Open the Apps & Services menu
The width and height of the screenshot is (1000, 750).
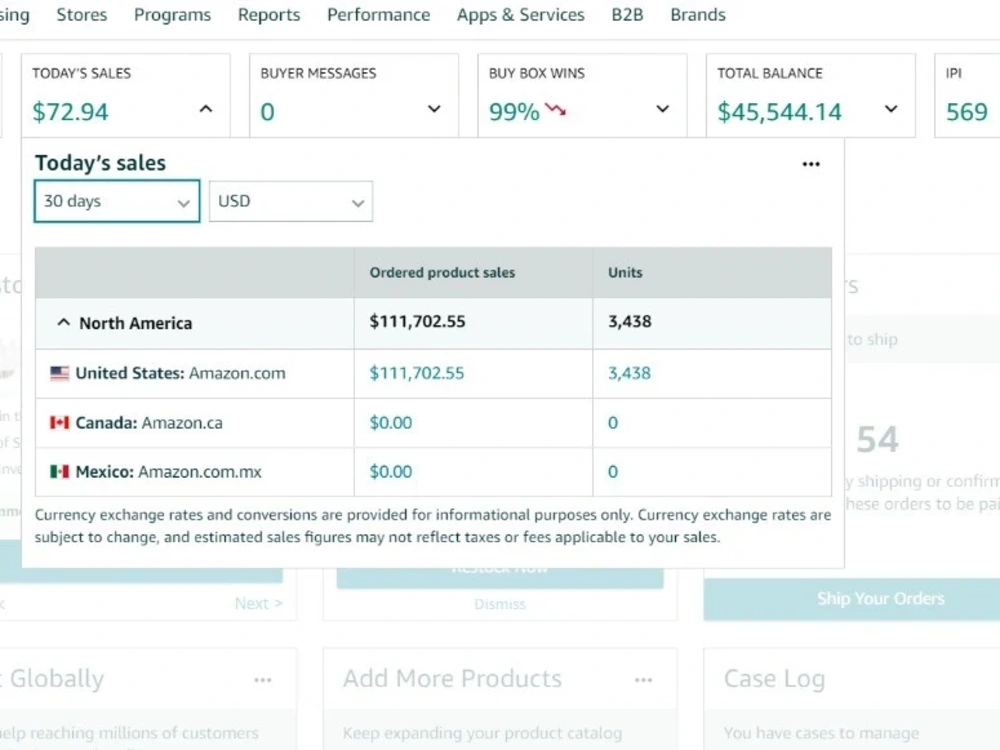coord(520,15)
